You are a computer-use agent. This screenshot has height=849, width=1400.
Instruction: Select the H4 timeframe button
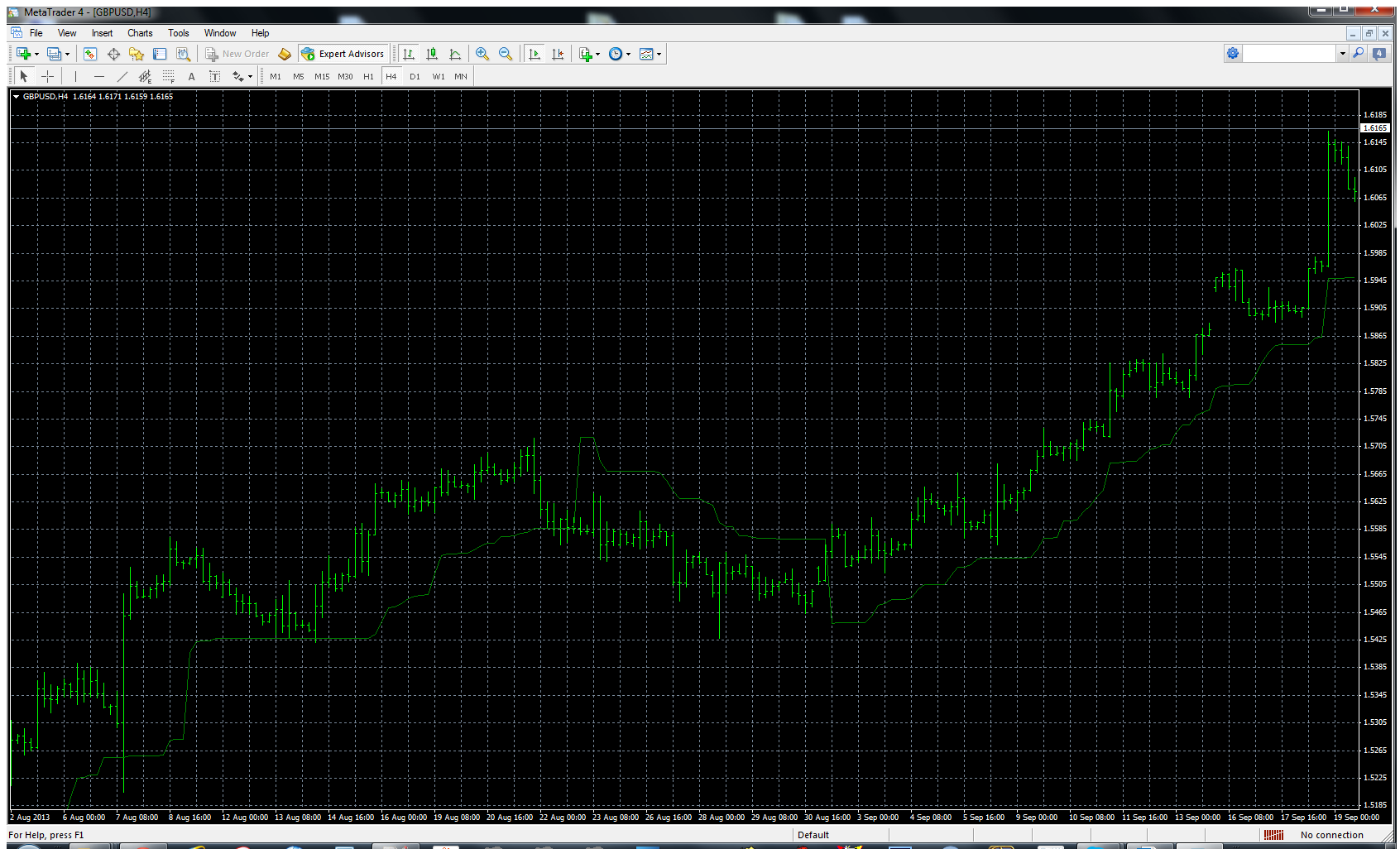pos(391,76)
